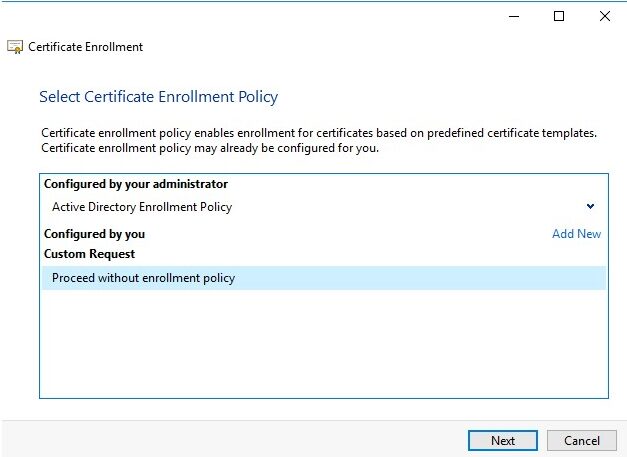The height and width of the screenshot is (457, 627).
Task: Click the Custom Request section header
Action: pyautogui.click(x=89, y=254)
